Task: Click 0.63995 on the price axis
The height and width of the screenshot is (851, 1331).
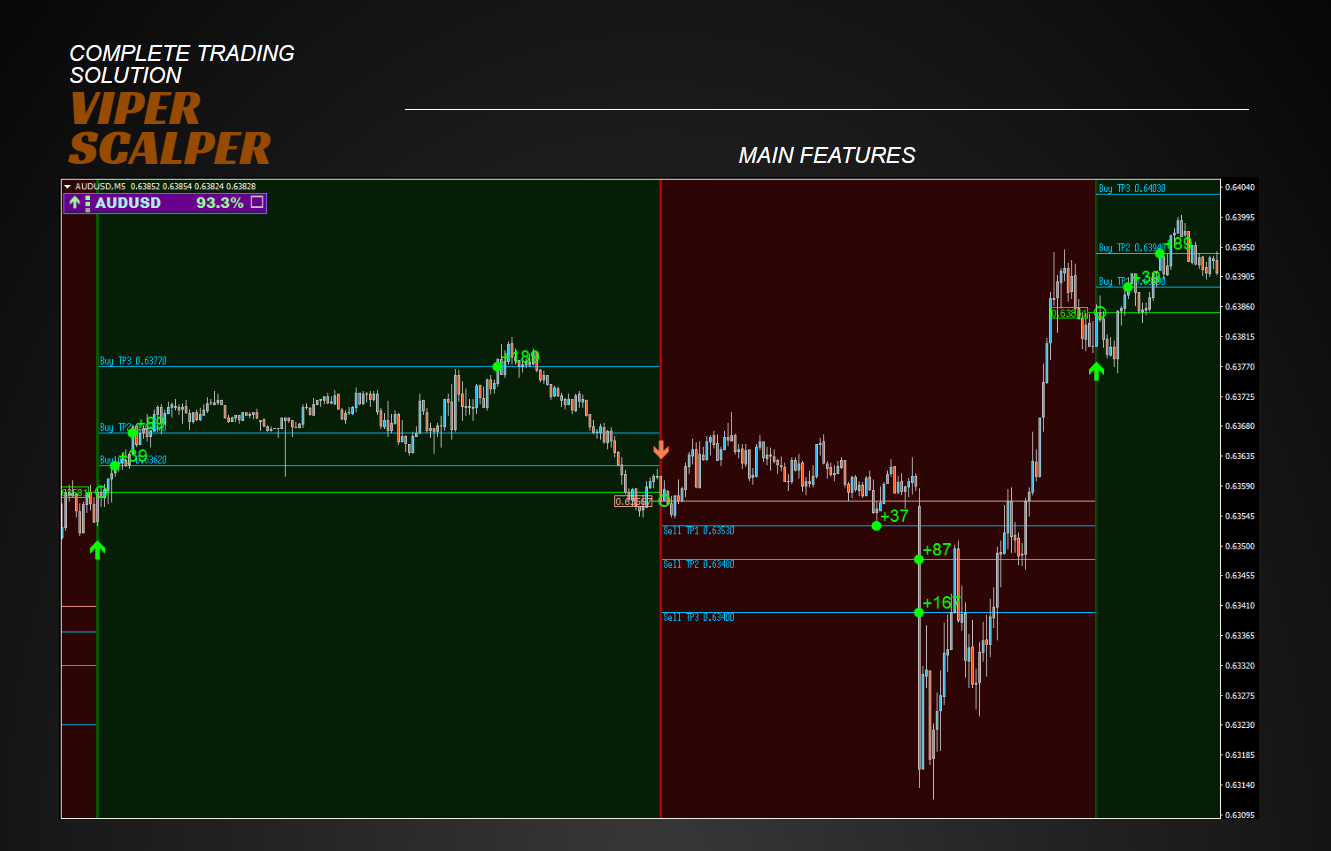Action: point(1240,217)
